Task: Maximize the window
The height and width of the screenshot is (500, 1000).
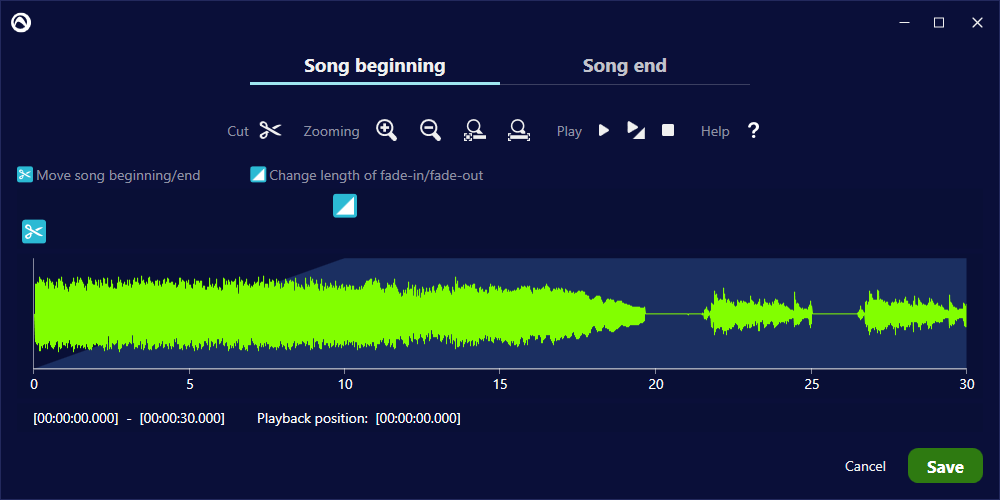Action: click(939, 22)
